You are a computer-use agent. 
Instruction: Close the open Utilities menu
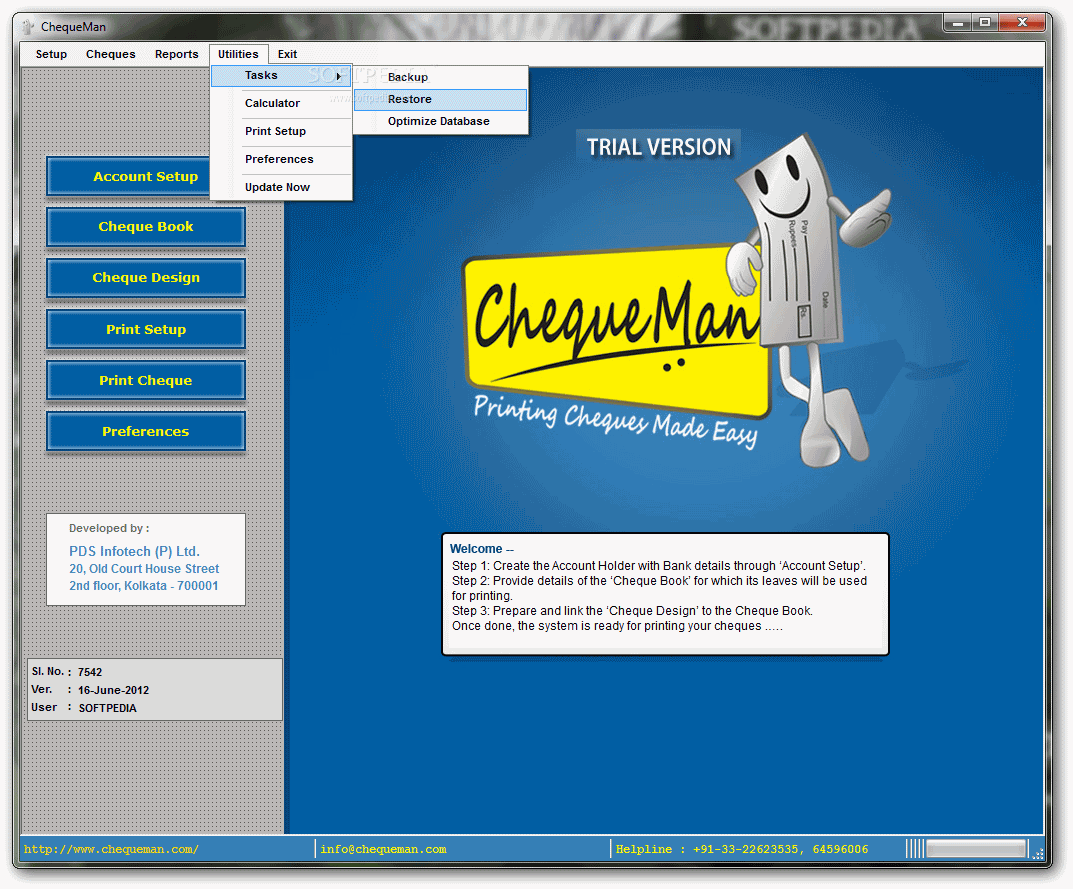[238, 54]
